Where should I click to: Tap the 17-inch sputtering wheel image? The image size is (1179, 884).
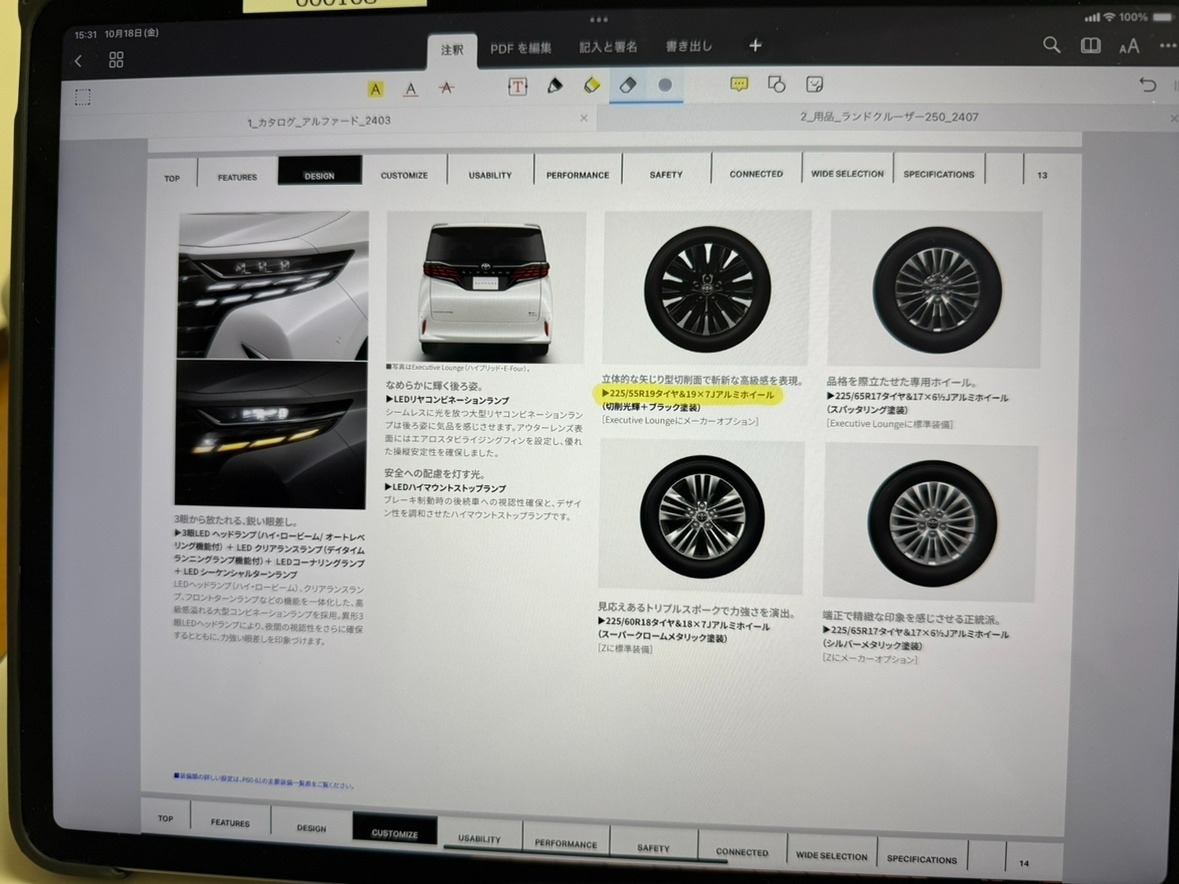(x=937, y=290)
